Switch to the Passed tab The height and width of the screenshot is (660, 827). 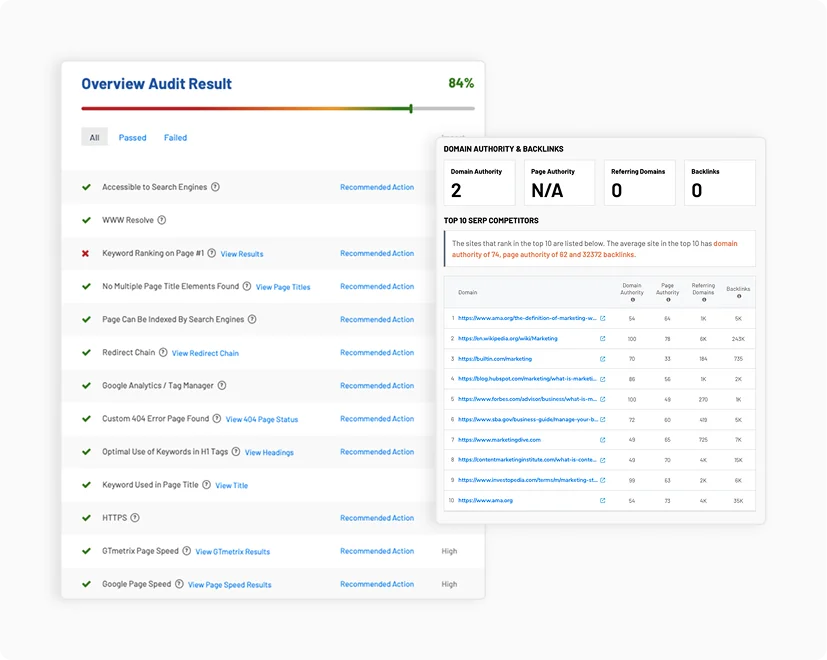click(x=131, y=137)
